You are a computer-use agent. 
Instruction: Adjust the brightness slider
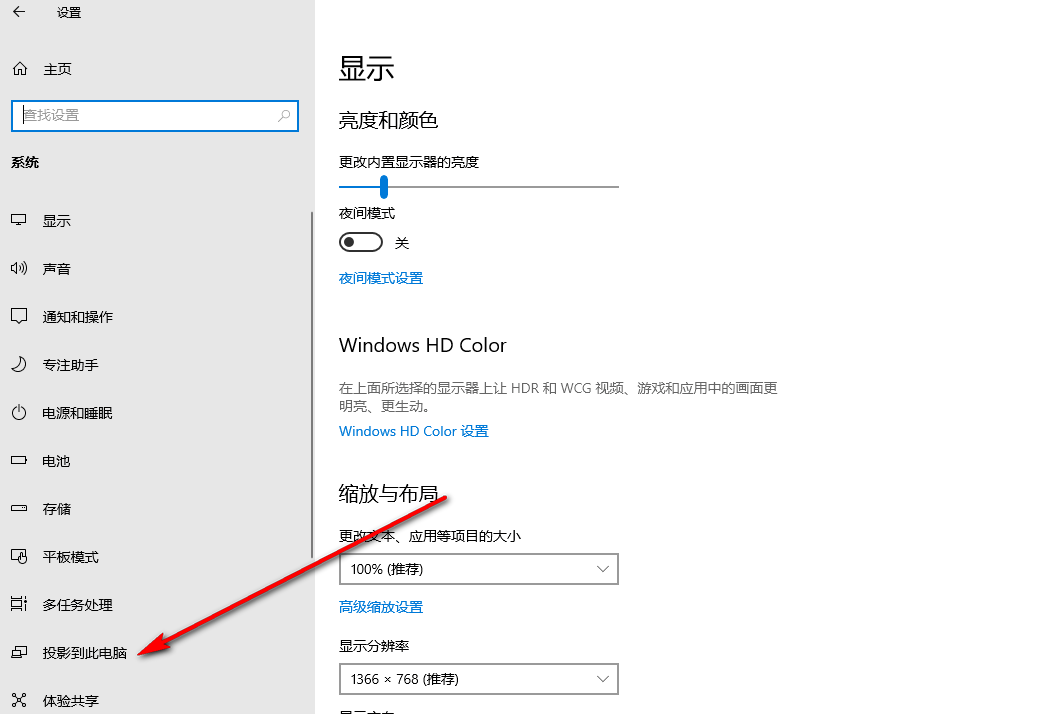point(384,187)
